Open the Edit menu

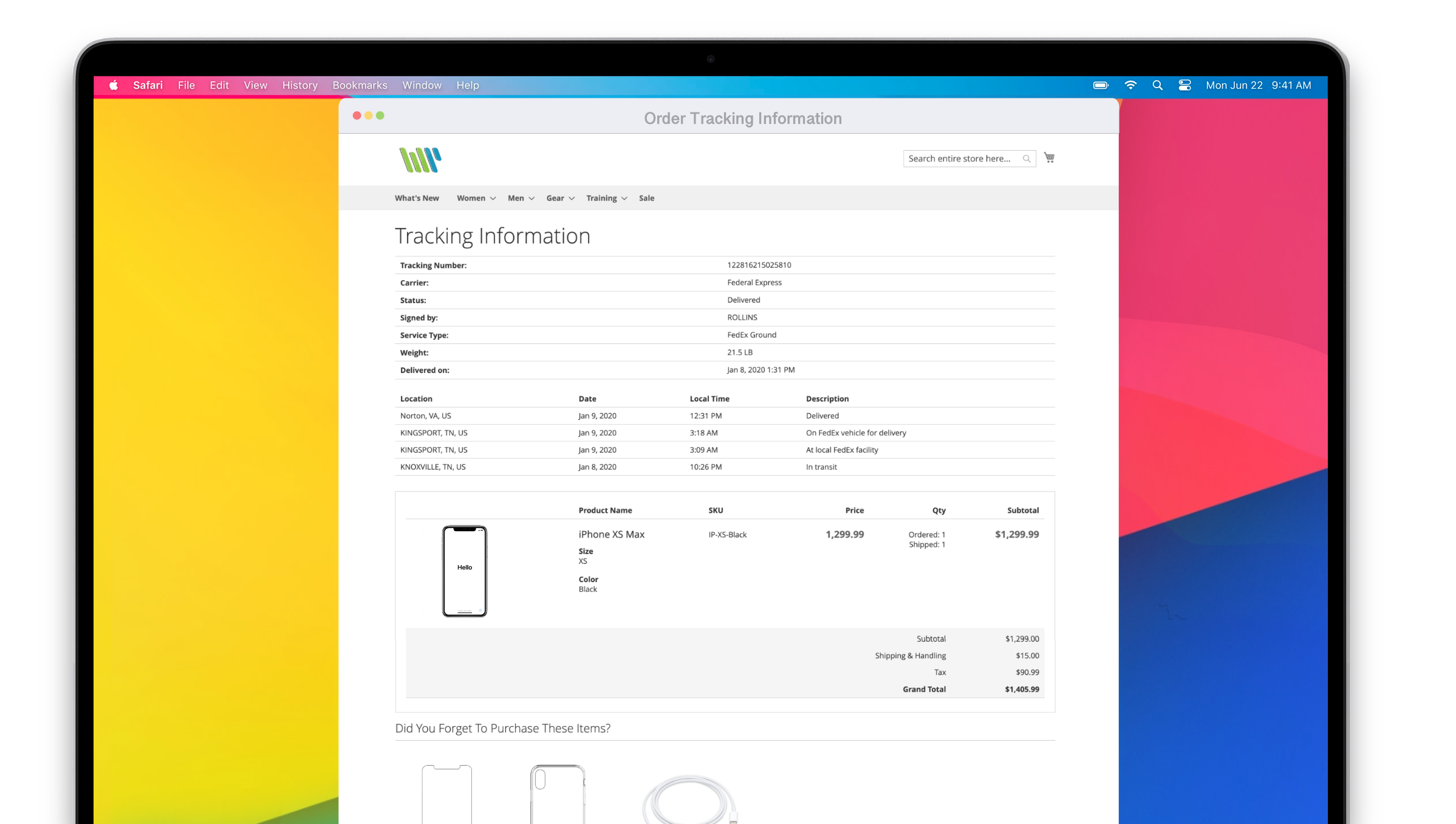[219, 85]
